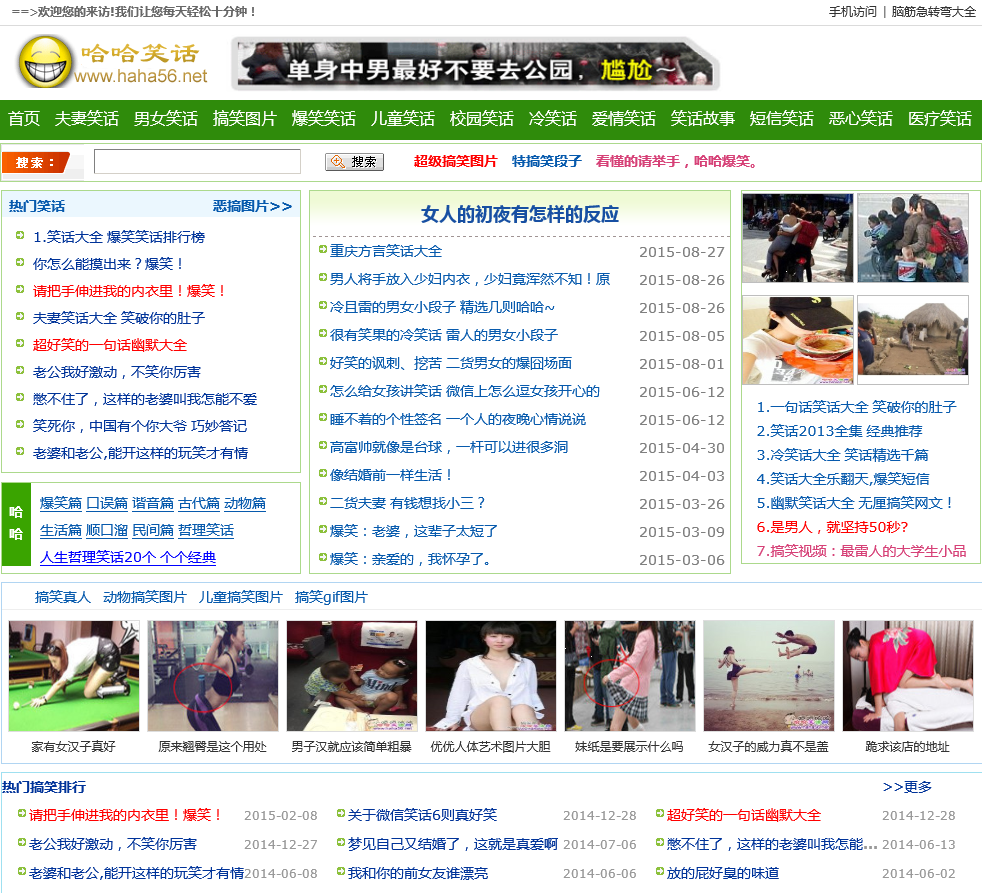Open 夫妻笑话大全 笑破你的肚子
This screenshot has height=893, width=982.
pos(119,318)
